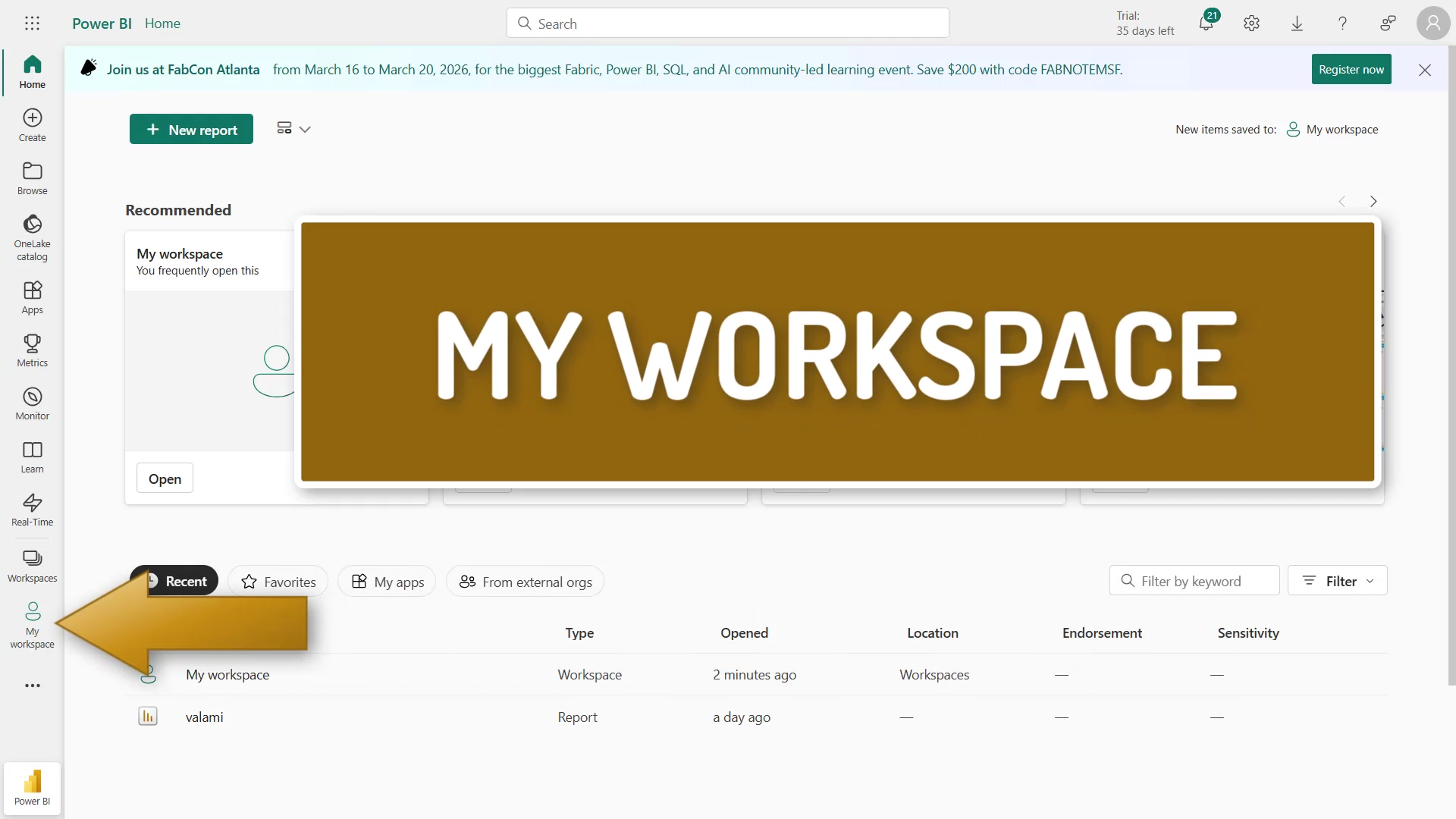Screen dimensions: 1456x819
Task: Click the download arrow icon
Action: pos(1297,24)
